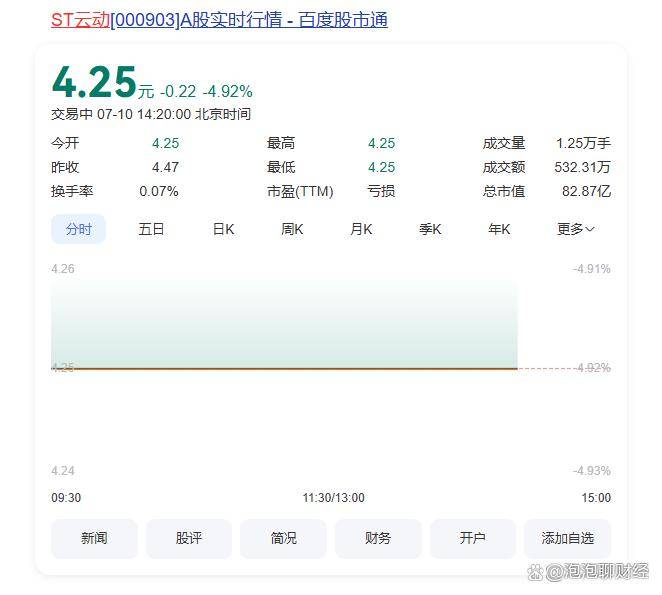Click the intraday price line on the chart

pyautogui.click(x=284, y=369)
